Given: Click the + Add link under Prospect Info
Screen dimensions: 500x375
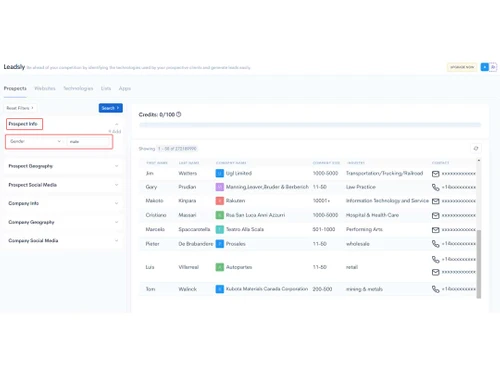Looking at the screenshot, I should (x=115, y=131).
